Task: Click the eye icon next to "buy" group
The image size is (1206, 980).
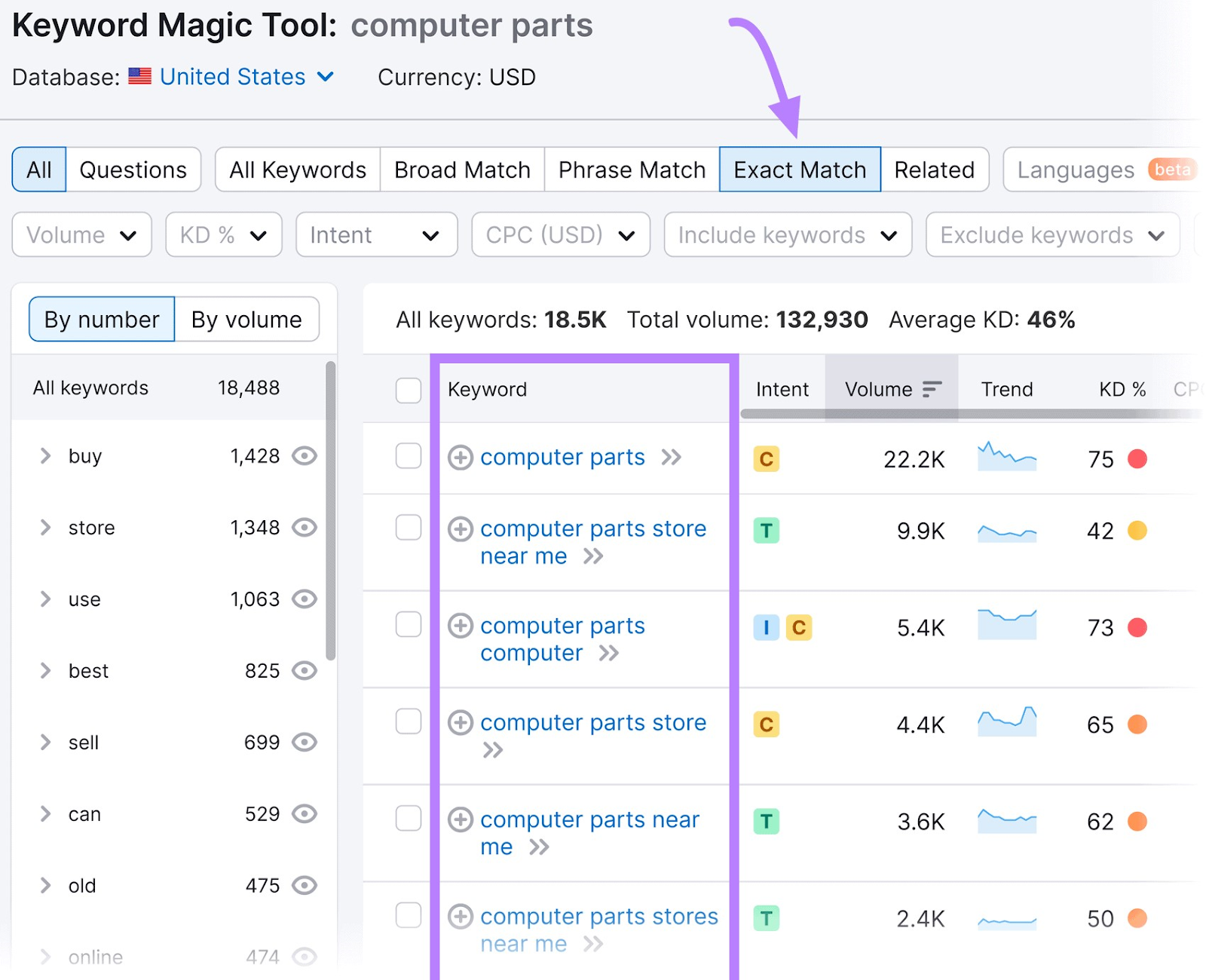Action: click(x=305, y=455)
